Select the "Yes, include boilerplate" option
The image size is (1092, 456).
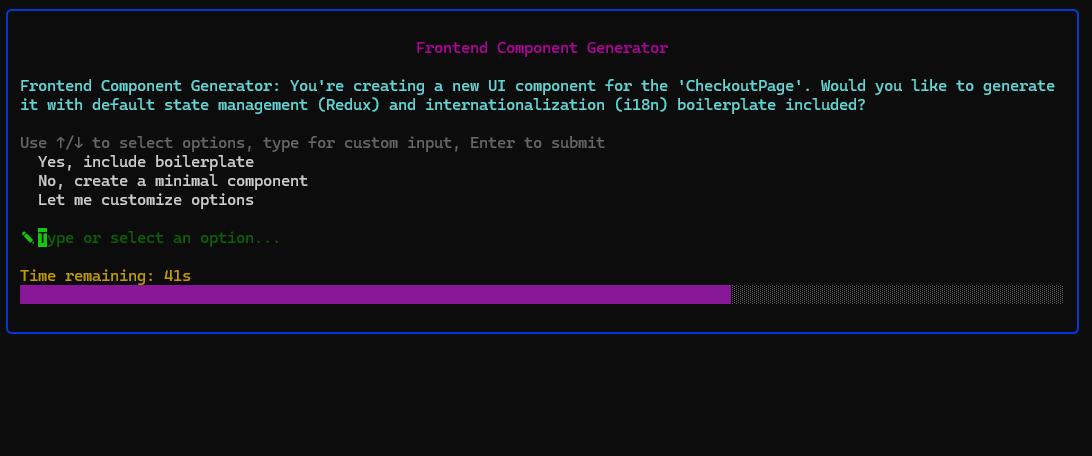(x=145, y=162)
